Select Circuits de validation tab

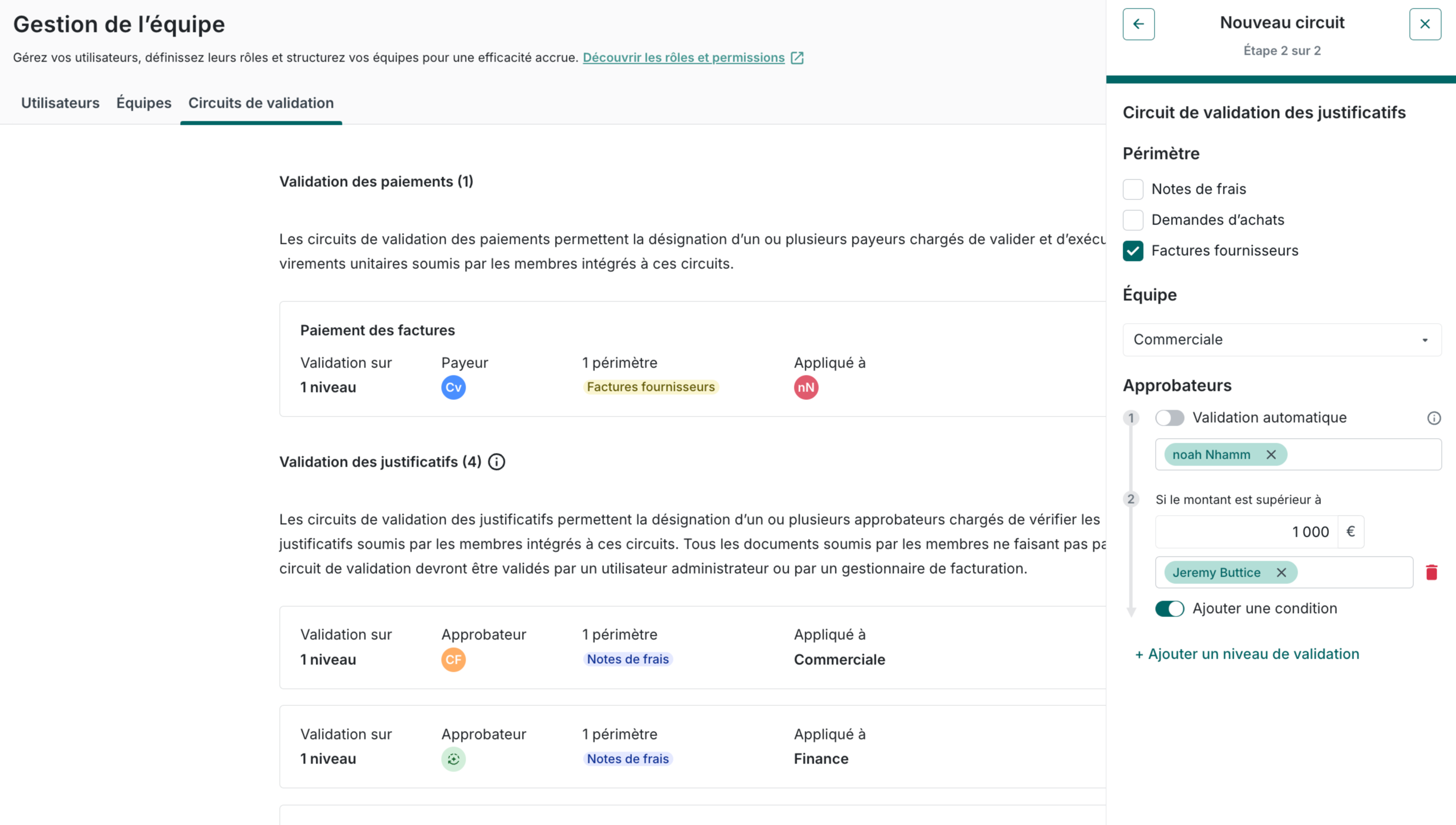click(261, 103)
